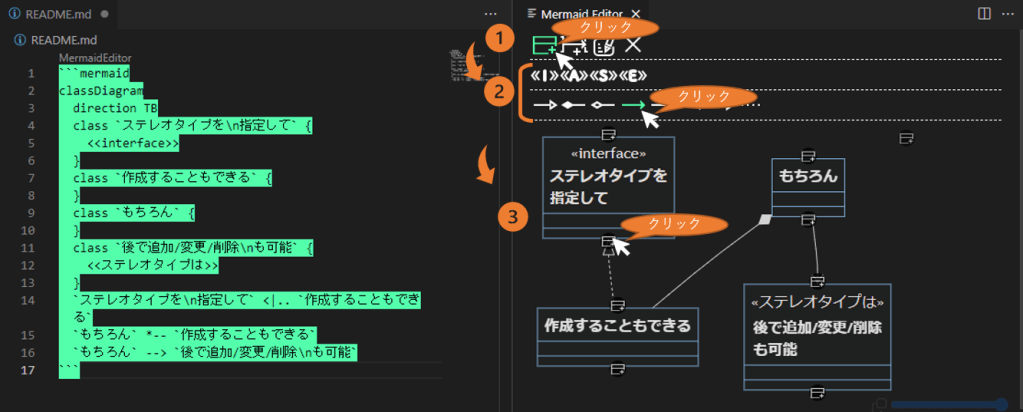Select the «I» interface stereotype

[543, 76]
